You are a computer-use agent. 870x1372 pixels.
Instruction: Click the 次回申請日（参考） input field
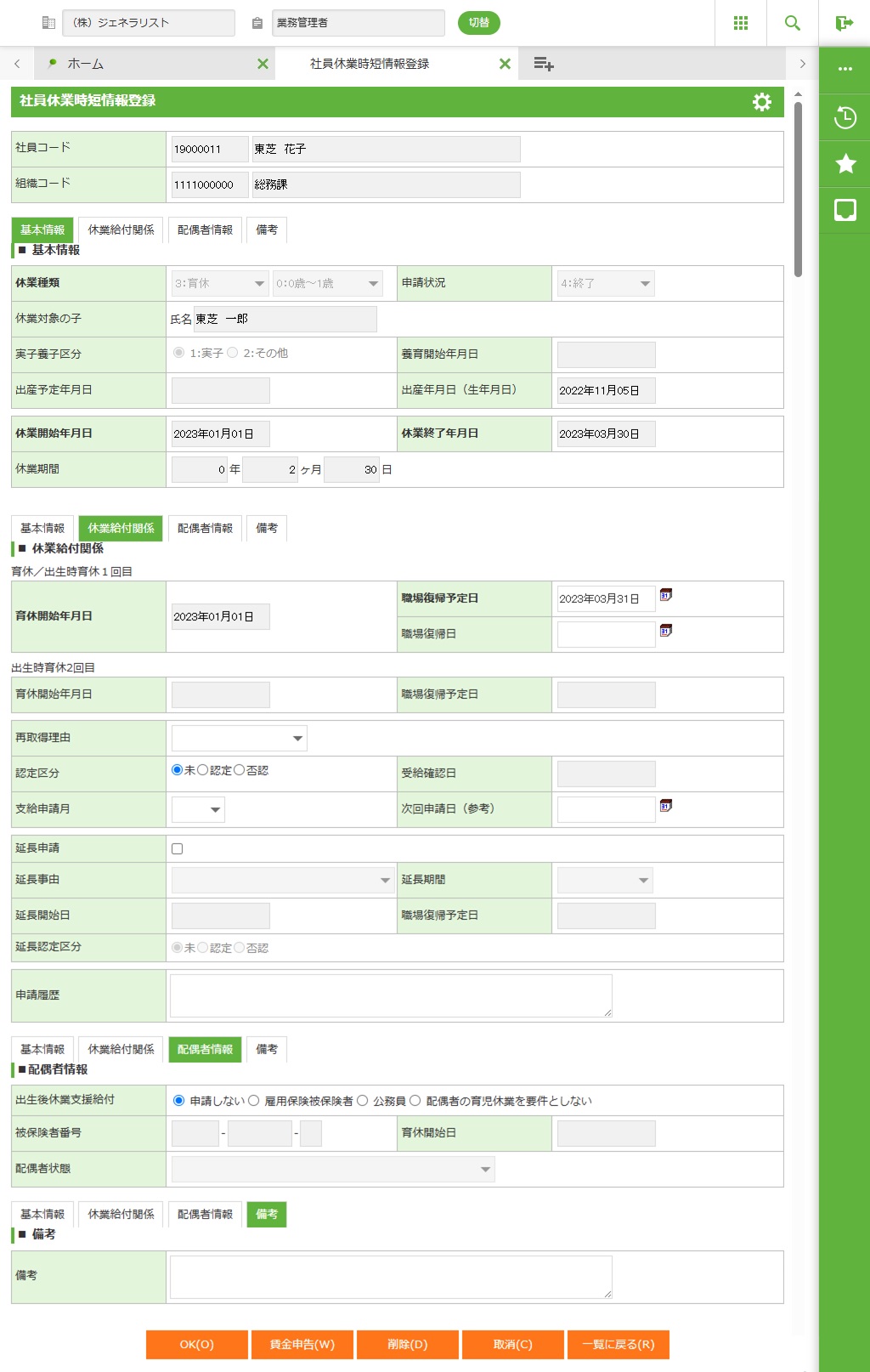[606, 809]
